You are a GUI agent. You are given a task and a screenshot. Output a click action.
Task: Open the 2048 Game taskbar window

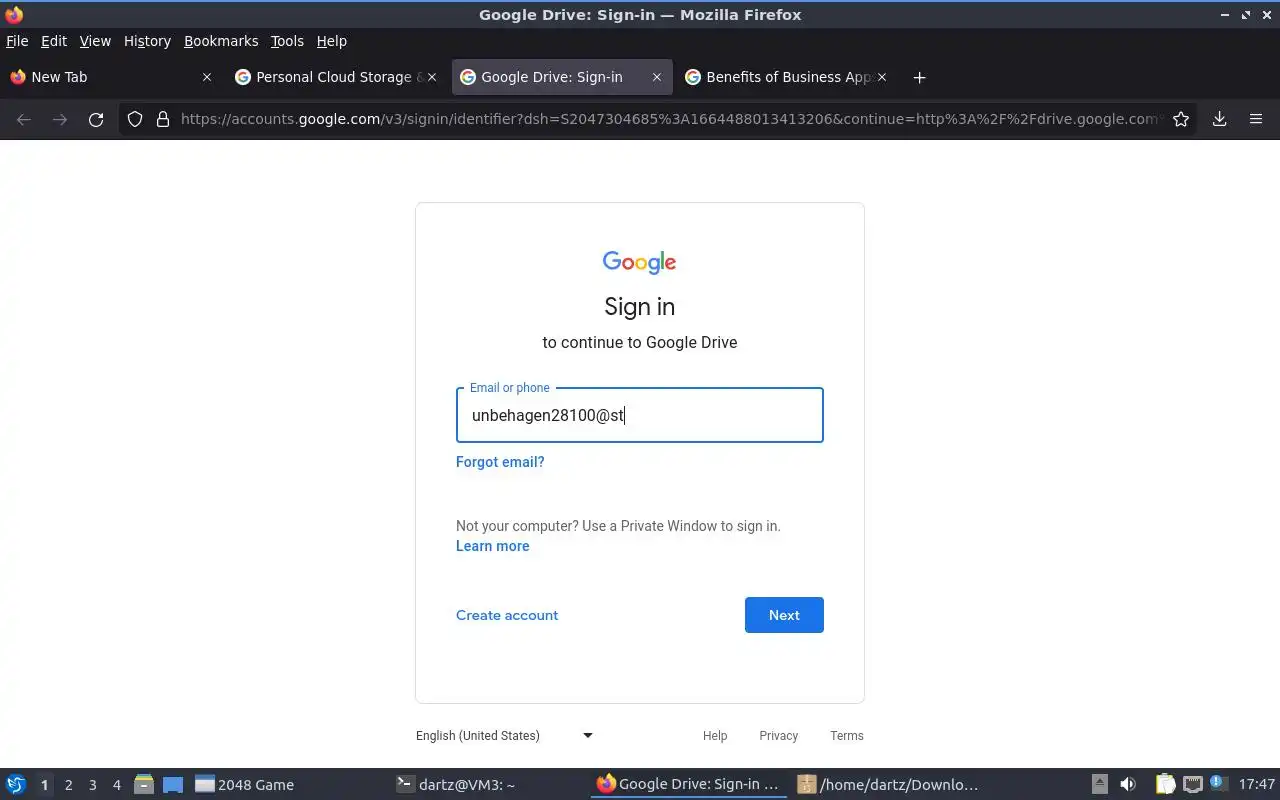tap(287, 785)
